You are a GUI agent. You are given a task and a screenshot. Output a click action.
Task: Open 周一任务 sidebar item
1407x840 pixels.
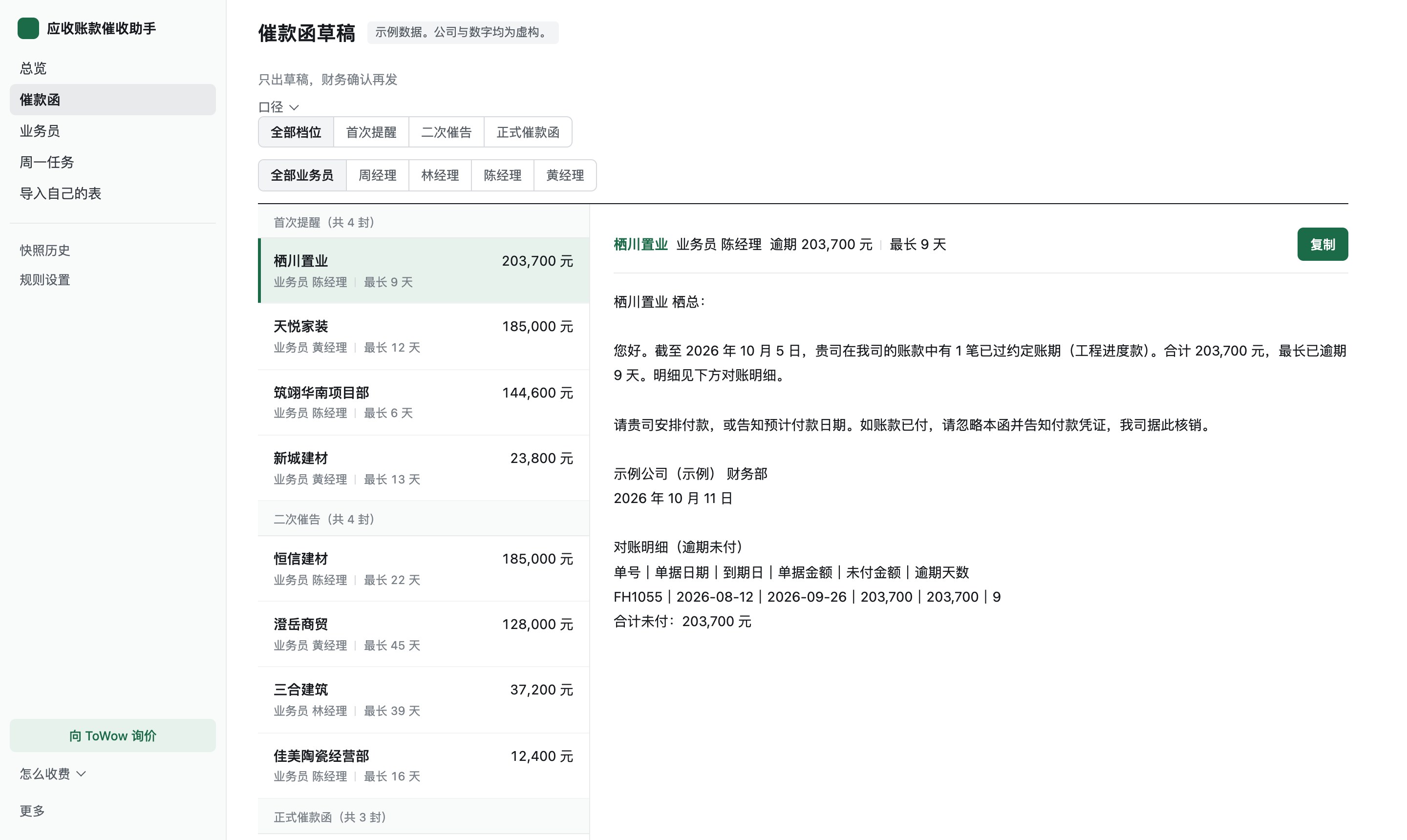[113, 162]
